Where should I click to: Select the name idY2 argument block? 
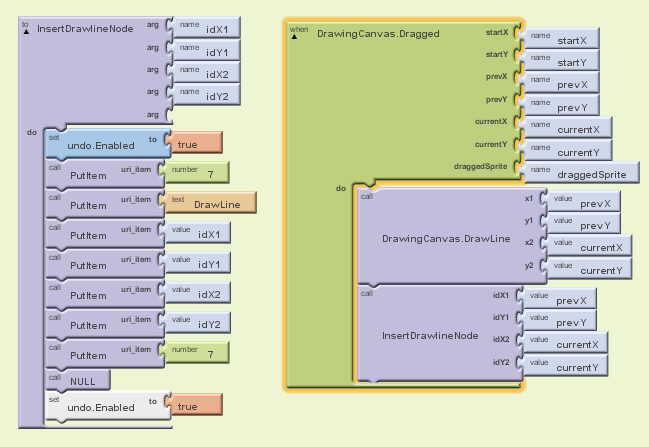[x=205, y=94]
